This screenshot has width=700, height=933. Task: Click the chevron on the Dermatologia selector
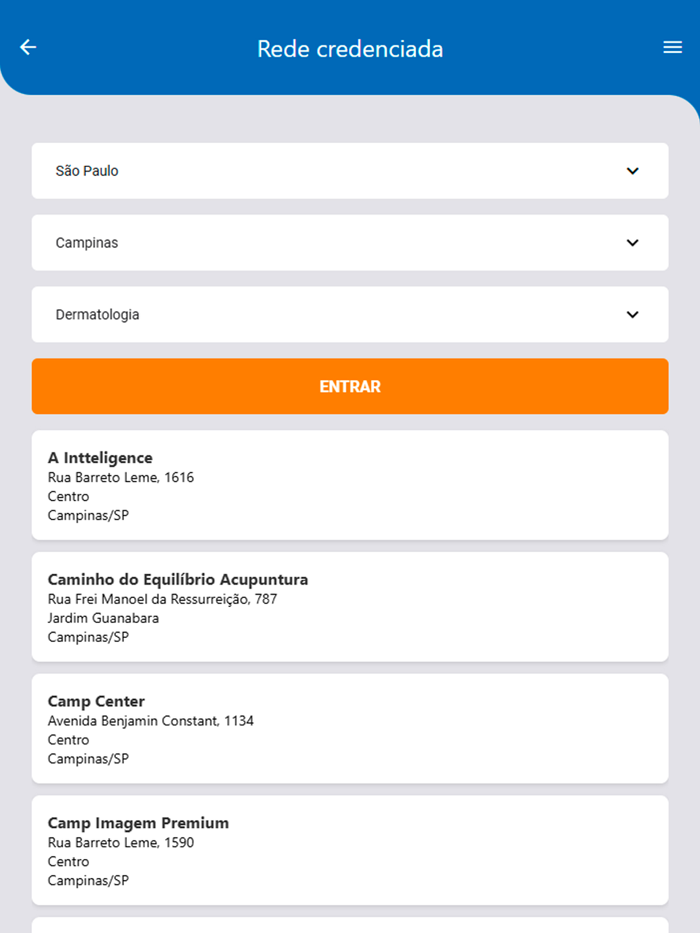[632, 314]
